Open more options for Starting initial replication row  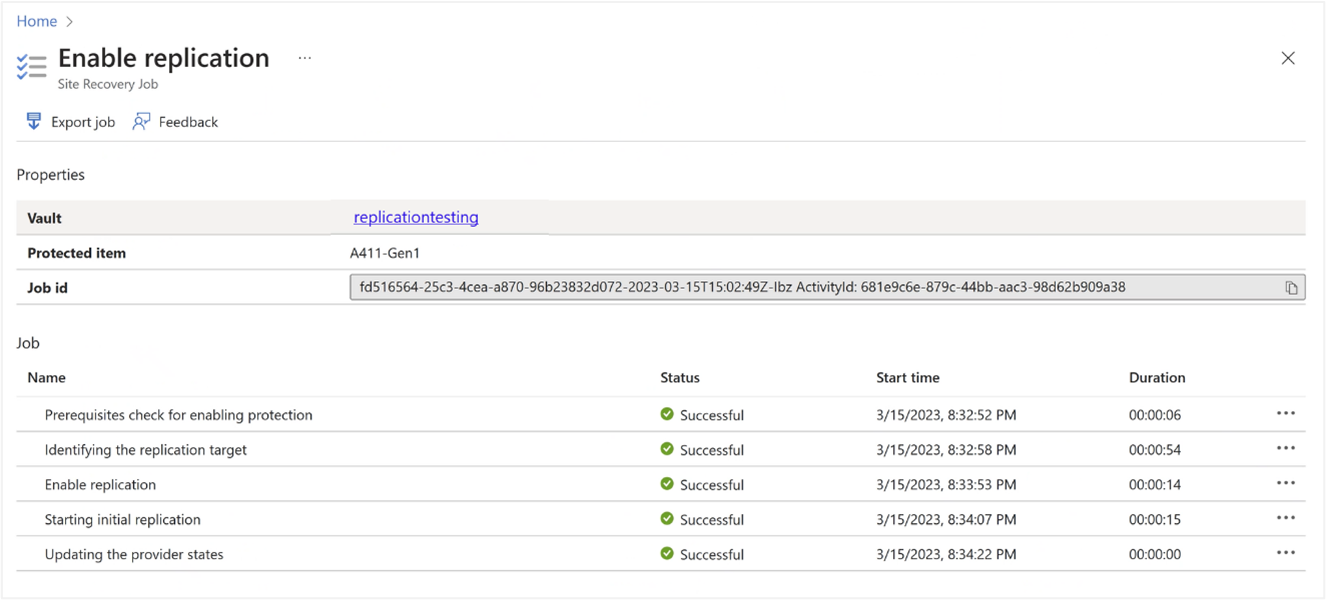click(x=1285, y=519)
